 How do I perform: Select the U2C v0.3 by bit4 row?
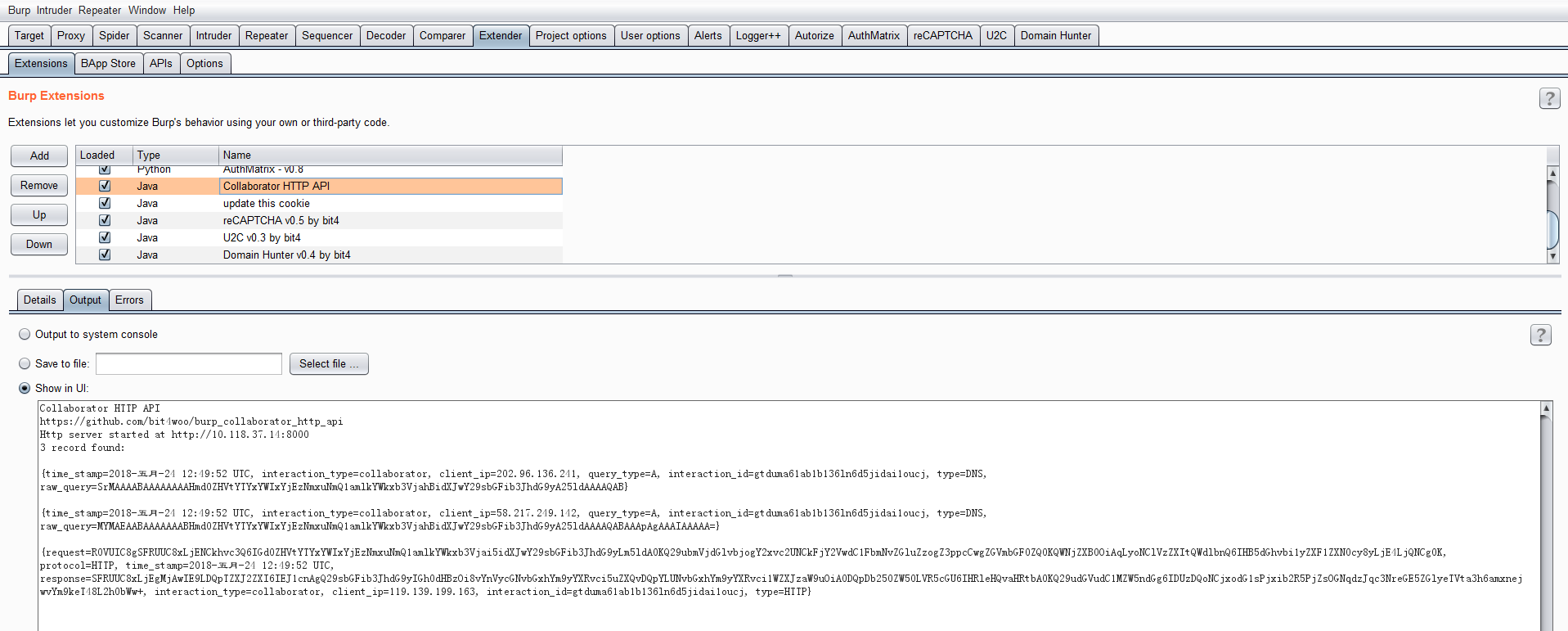pyautogui.click(x=319, y=237)
